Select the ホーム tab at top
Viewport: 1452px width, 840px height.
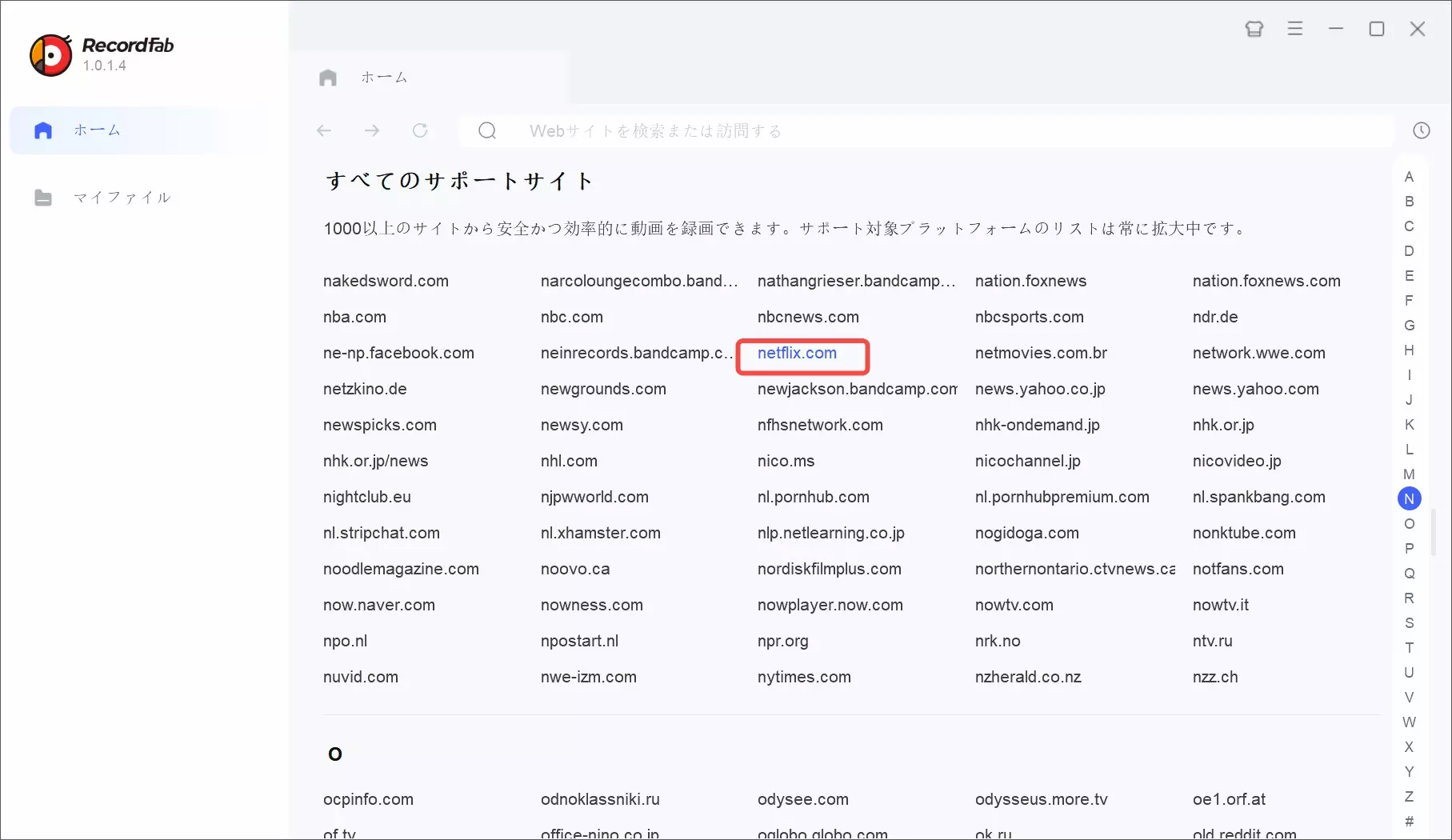[384, 78]
